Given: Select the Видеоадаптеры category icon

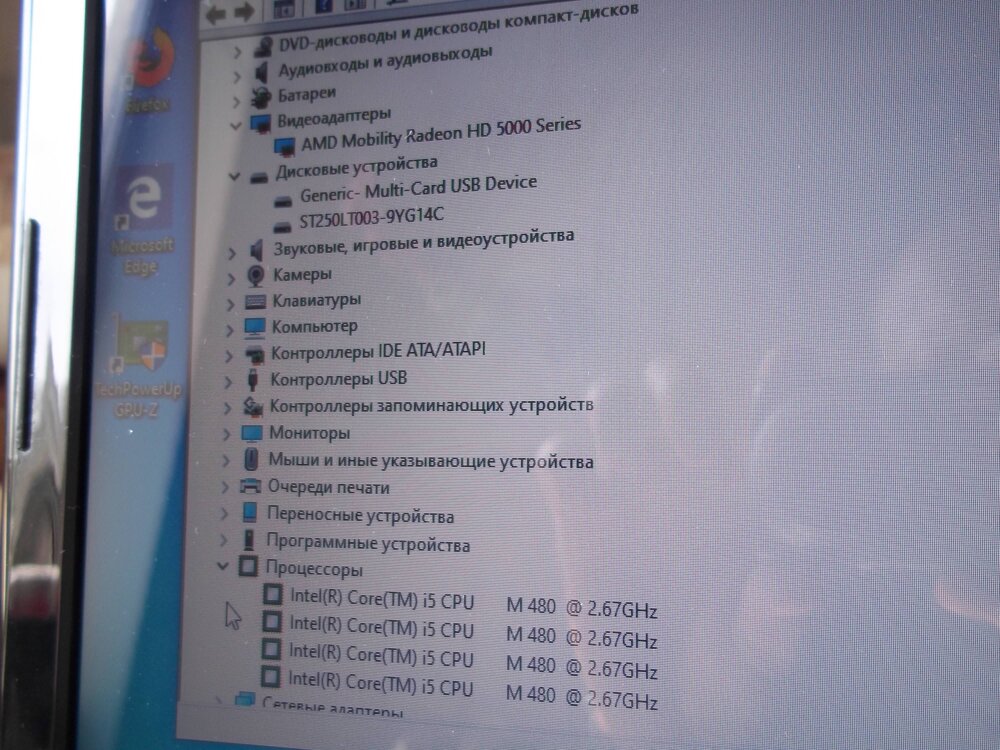Looking at the screenshot, I should pyautogui.click(x=258, y=119).
